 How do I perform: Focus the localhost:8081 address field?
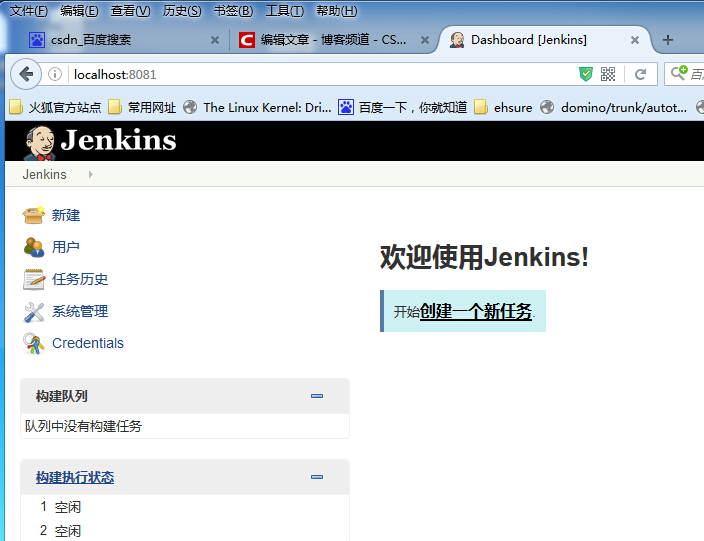pos(323,74)
